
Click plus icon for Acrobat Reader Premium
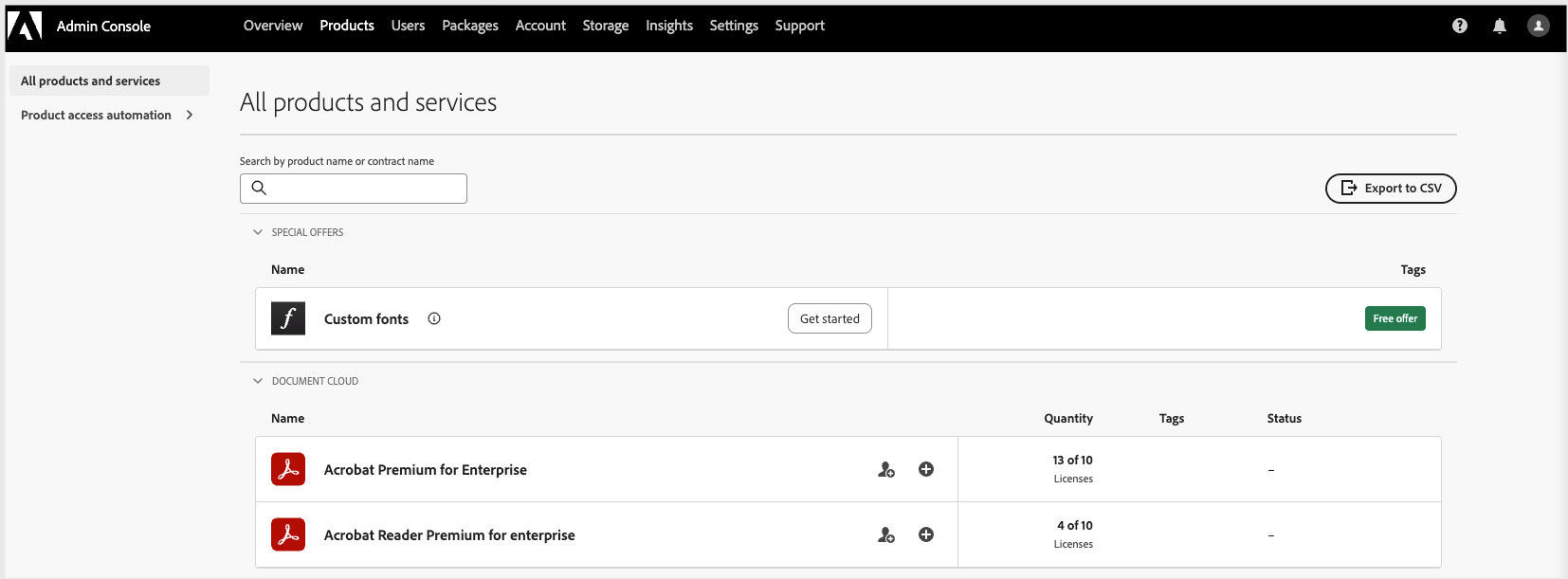coord(926,534)
